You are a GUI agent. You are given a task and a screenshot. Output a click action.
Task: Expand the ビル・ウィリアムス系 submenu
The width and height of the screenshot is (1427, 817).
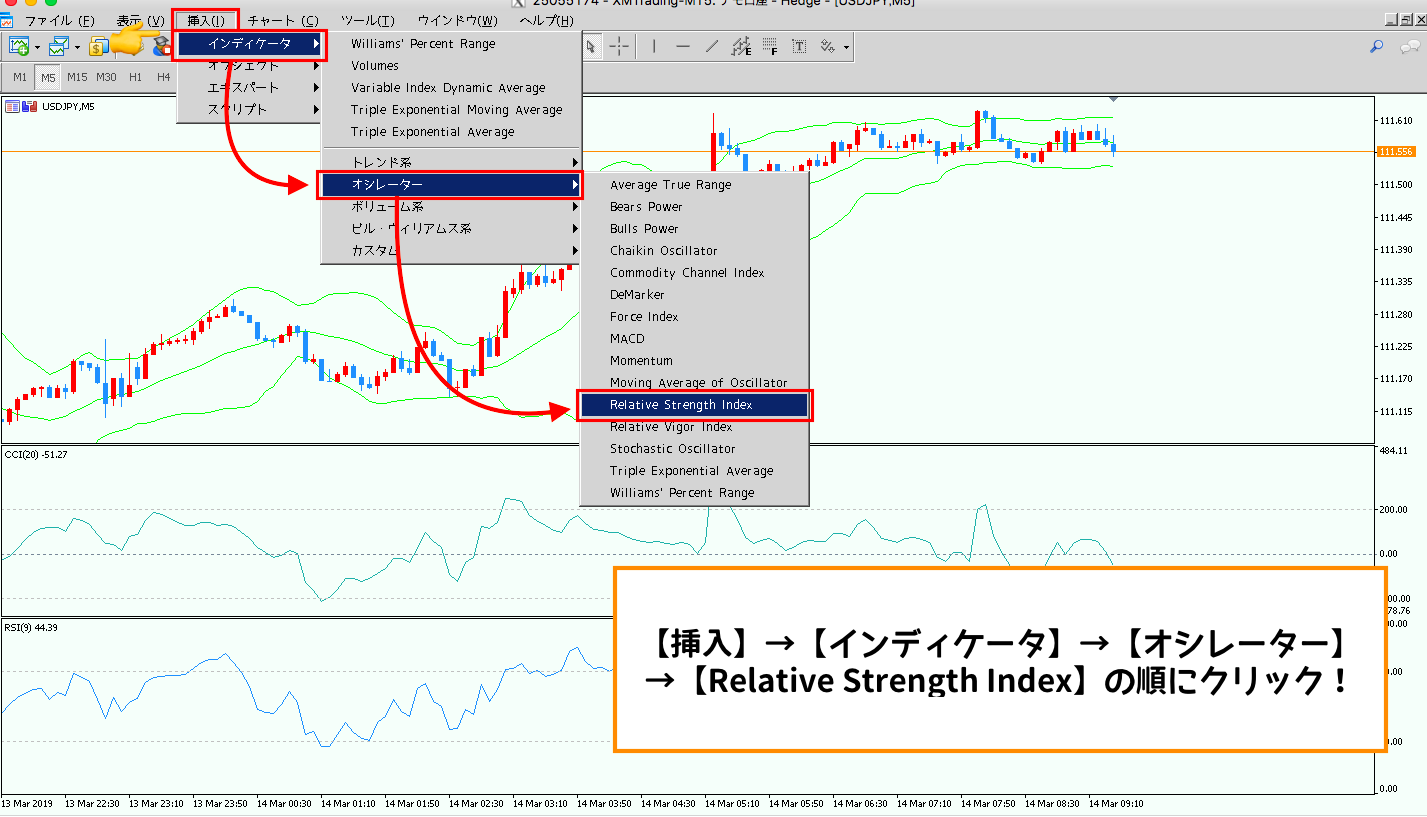click(x=451, y=229)
